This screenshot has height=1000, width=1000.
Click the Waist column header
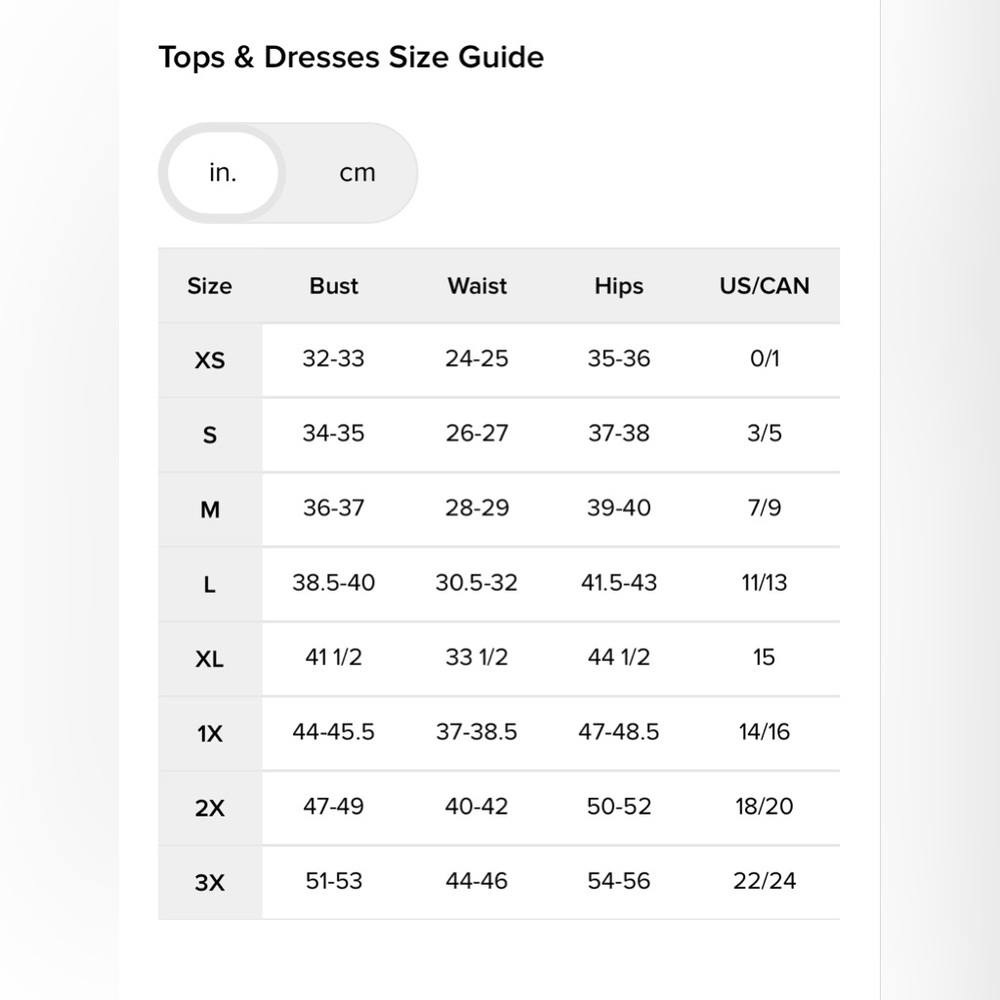477,286
